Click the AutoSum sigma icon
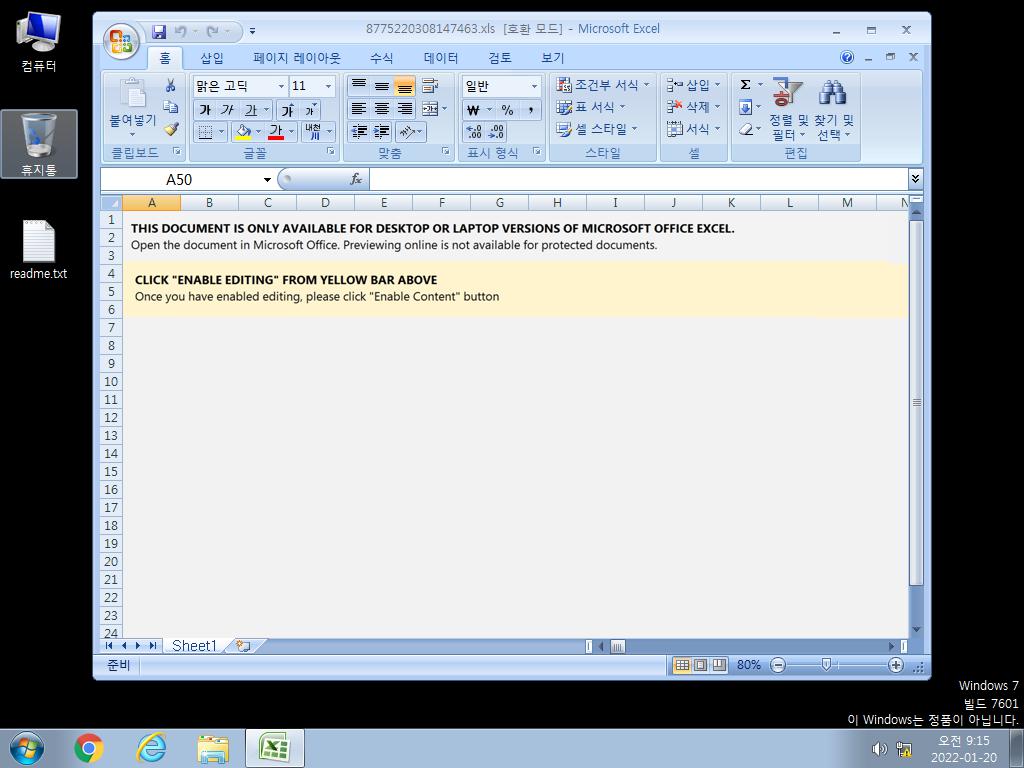 745,85
